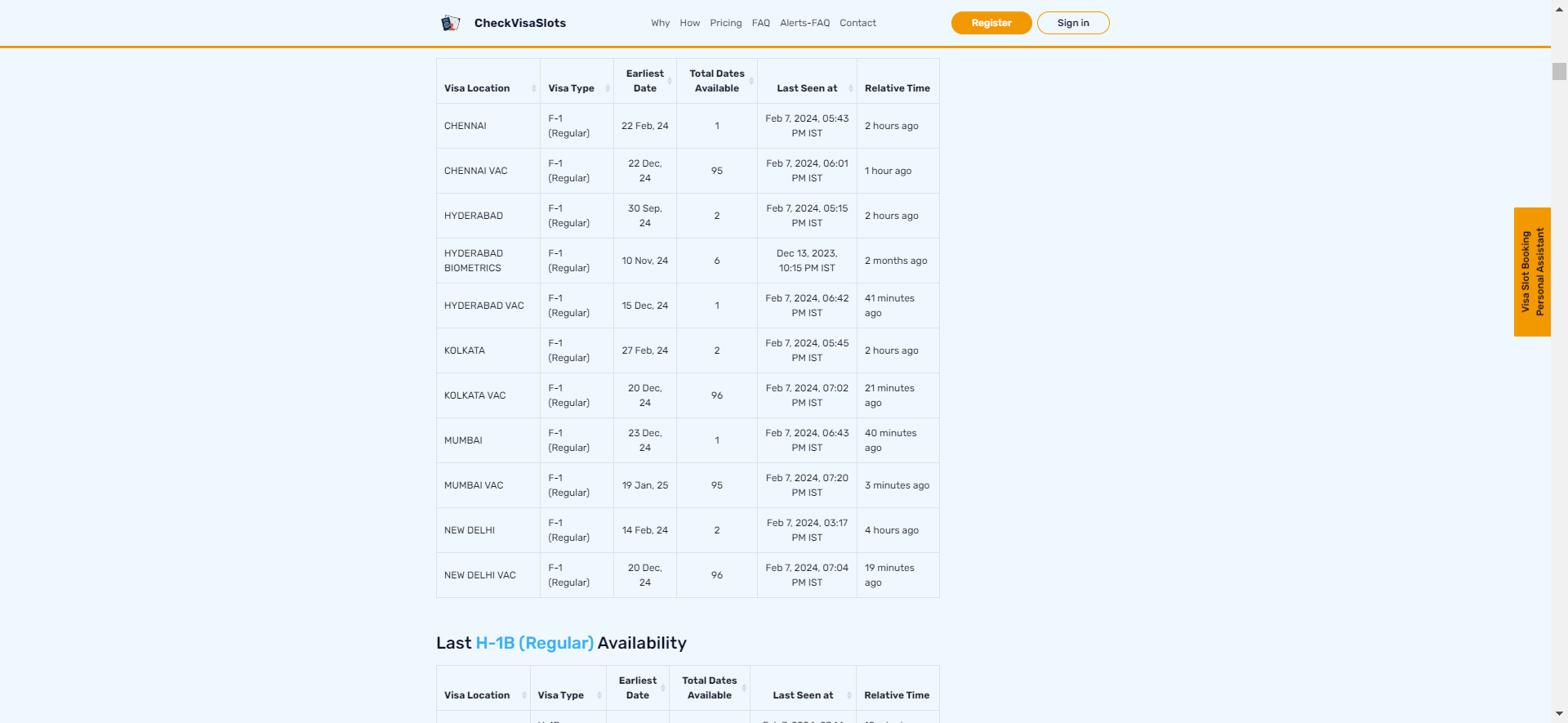The width and height of the screenshot is (1568, 723).
Task: Select the NEW DELHI location cell
Action: [x=488, y=530]
